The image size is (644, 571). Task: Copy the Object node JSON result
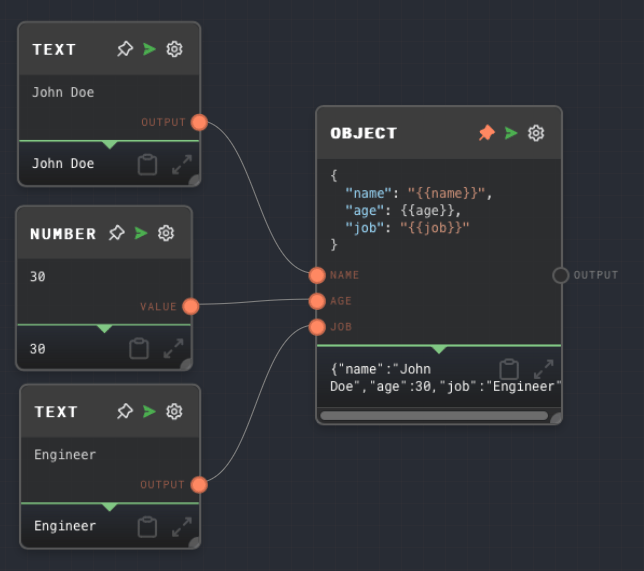pos(509,369)
